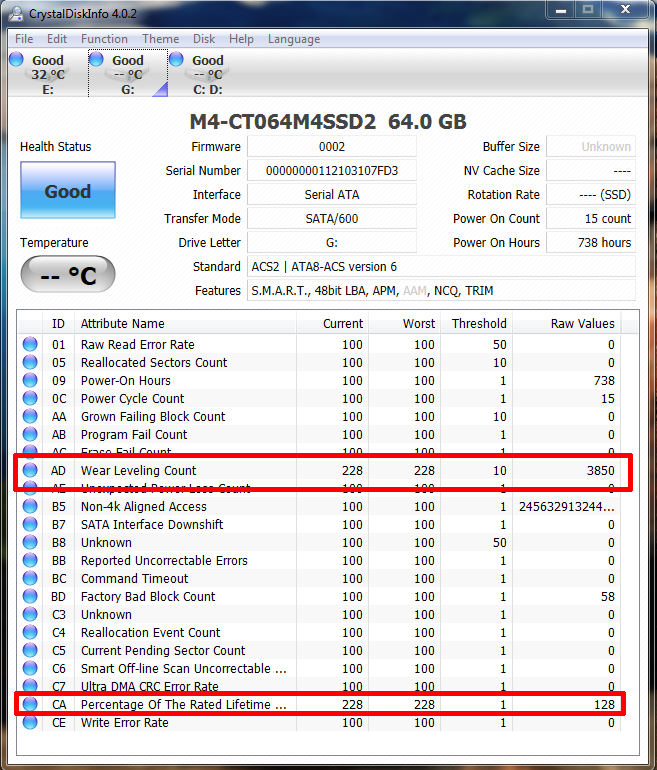
Task: Open the Disk menu
Action: coord(204,39)
